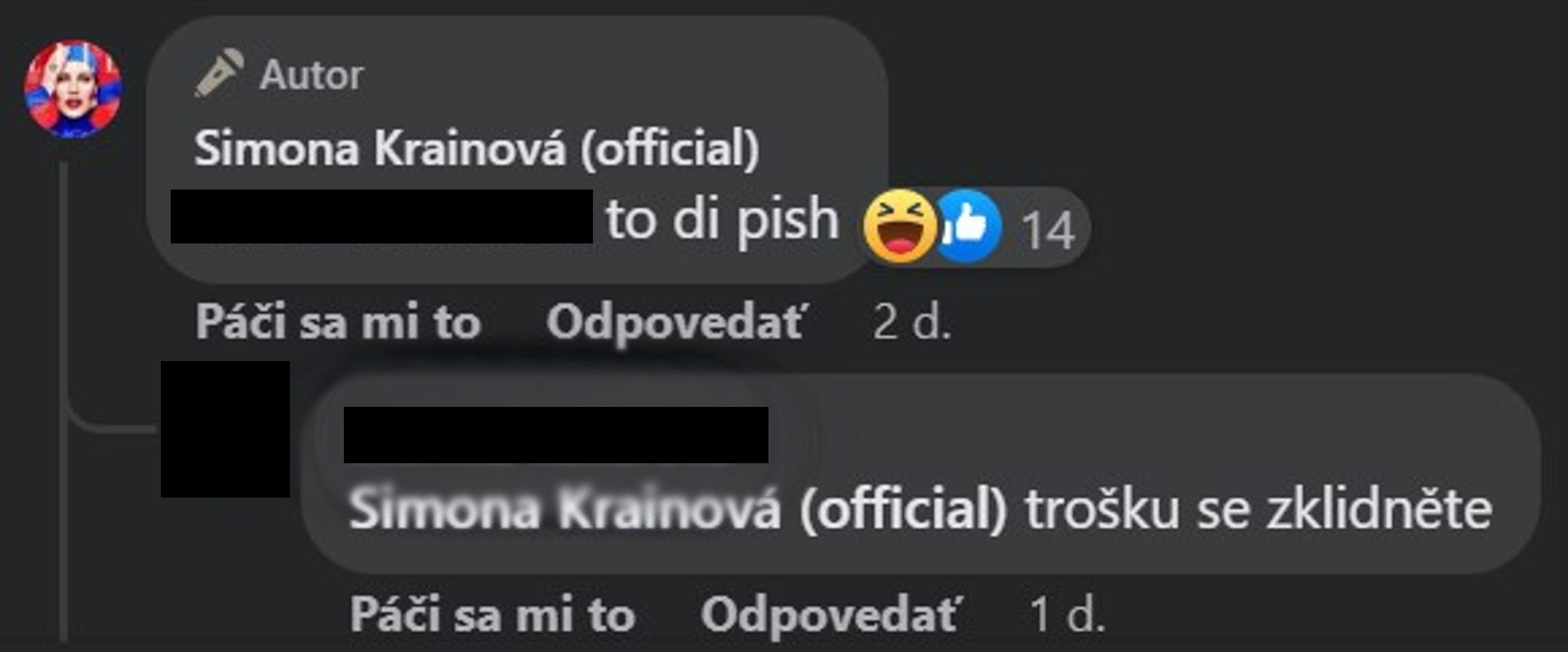Image resolution: width=1568 pixels, height=652 pixels.
Task: Open the 1 d. reply timestamp
Action: point(1067,614)
